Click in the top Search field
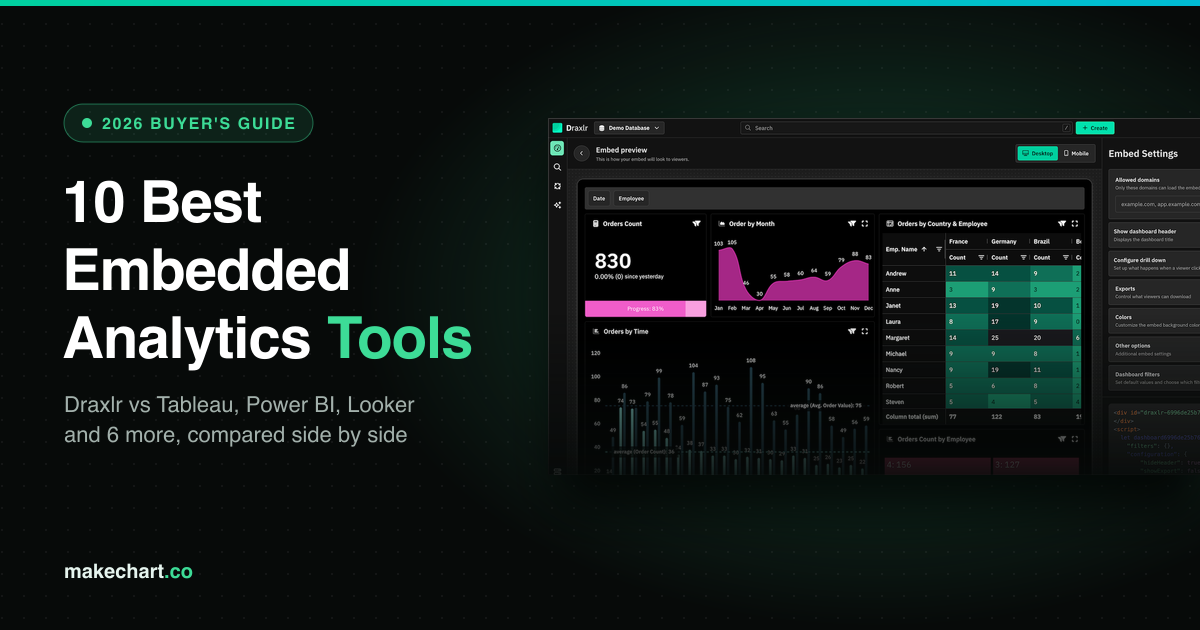 [907, 128]
